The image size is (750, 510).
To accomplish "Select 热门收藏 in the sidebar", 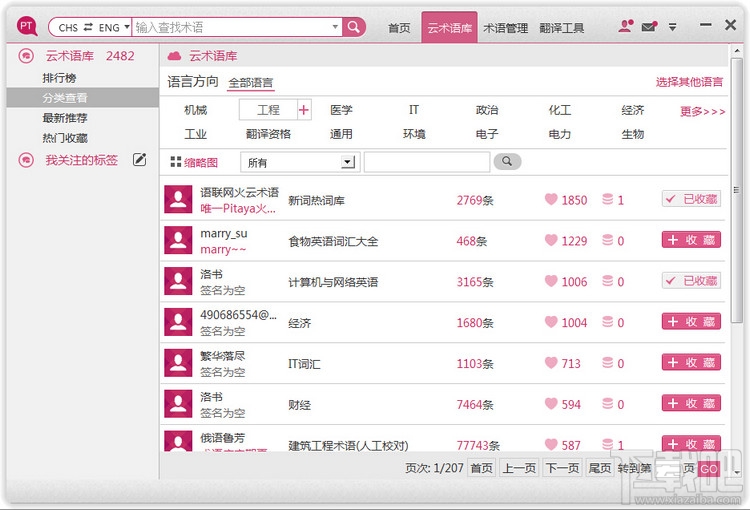I will [x=65, y=138].
